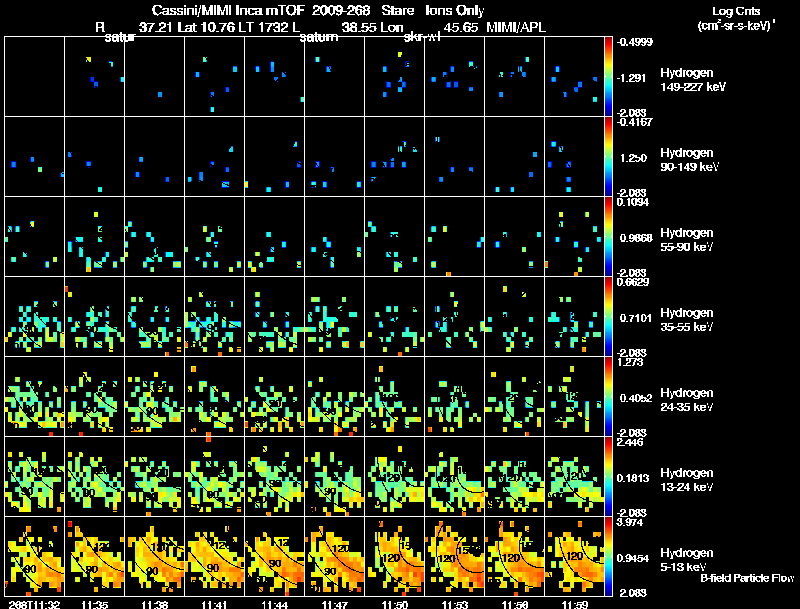
Task: Select the "-0.4167" color scale value
Action: coord(635,122)
